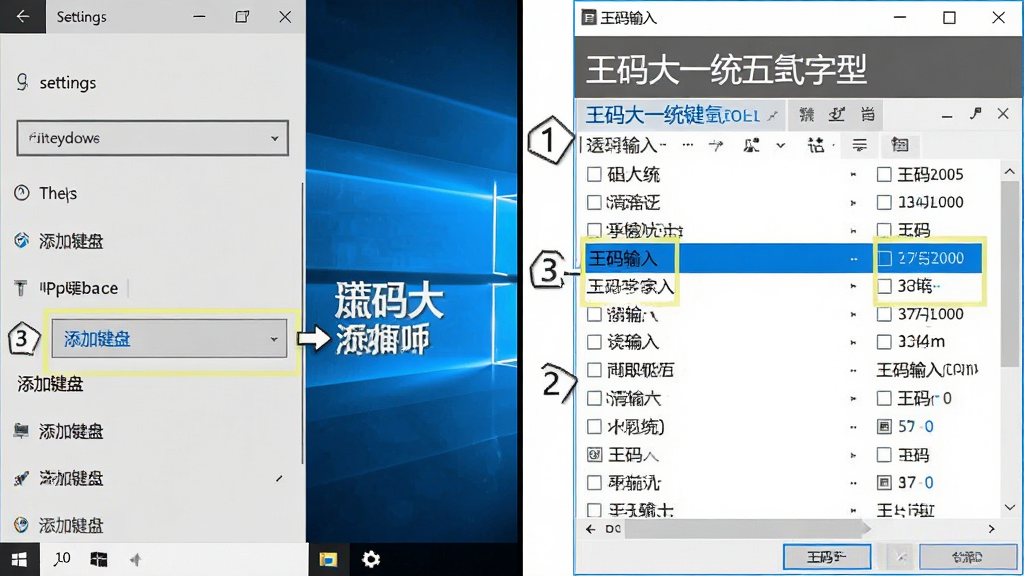Click the icon left of '王码人' in the list
Image resolution: width=1024 pixels, height=576 pixels.
point(594,455)
